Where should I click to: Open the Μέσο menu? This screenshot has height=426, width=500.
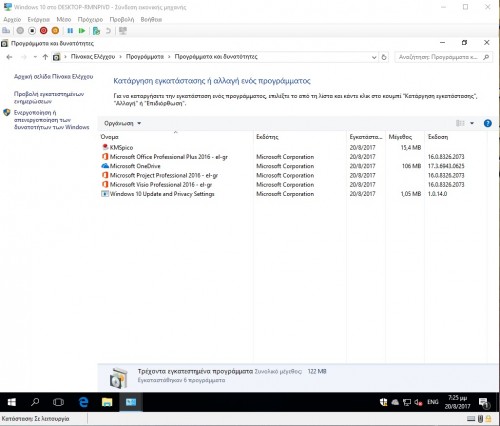coord(64,19)
